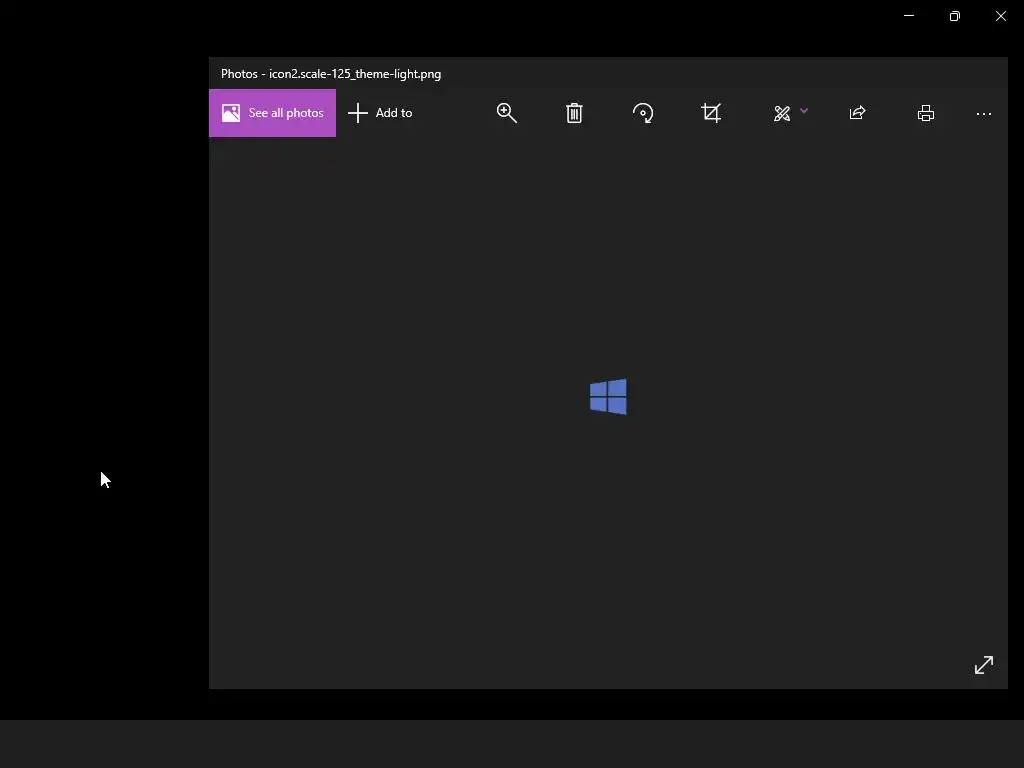Click the Add to button
The height and width of the screenshot is (768, 1024).
pyautogui.click(x=380, y=113)
